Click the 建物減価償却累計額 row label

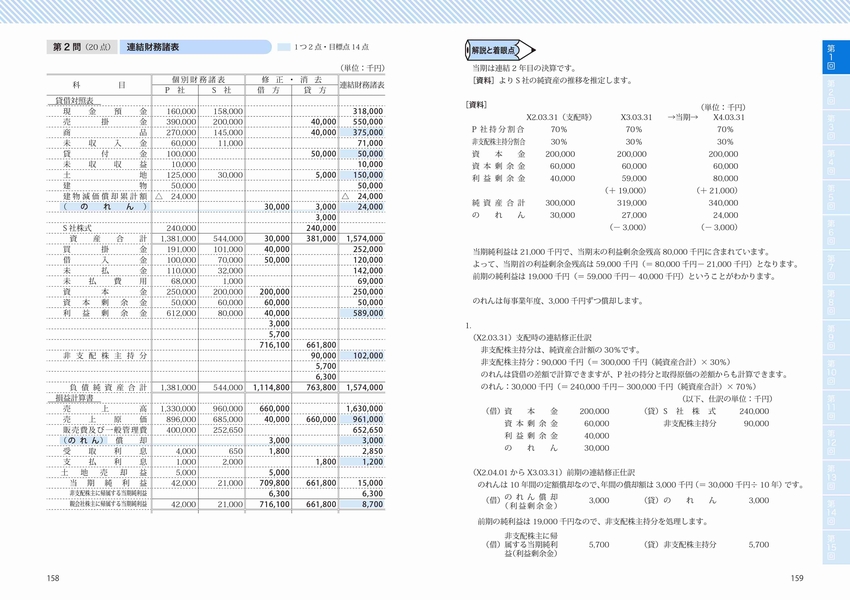click(x=105, y=196)
